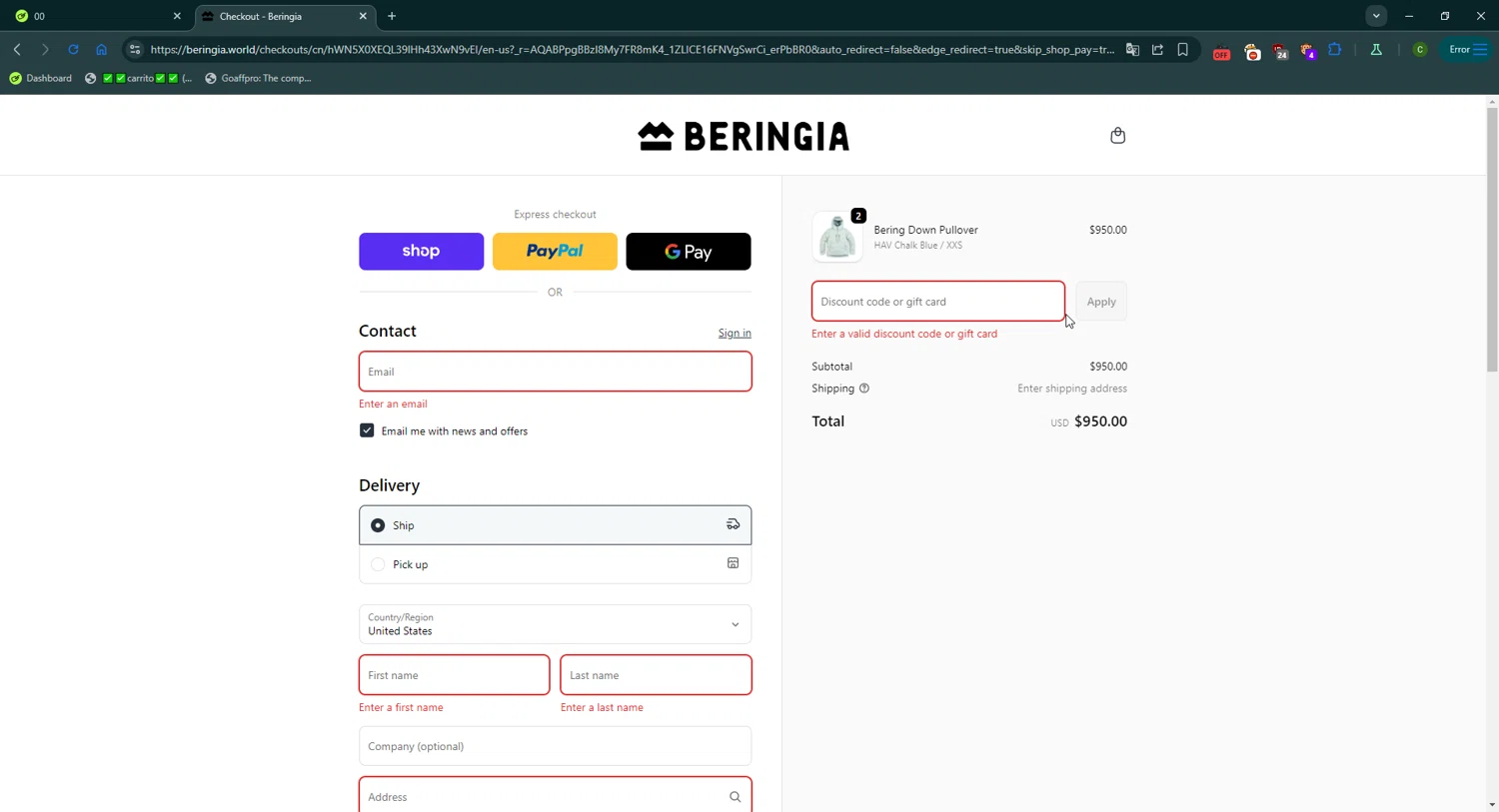Viewport: 1499px width, 812px height.
Task: Click the cookie extension with badge 4
Action: [1308, 52]
